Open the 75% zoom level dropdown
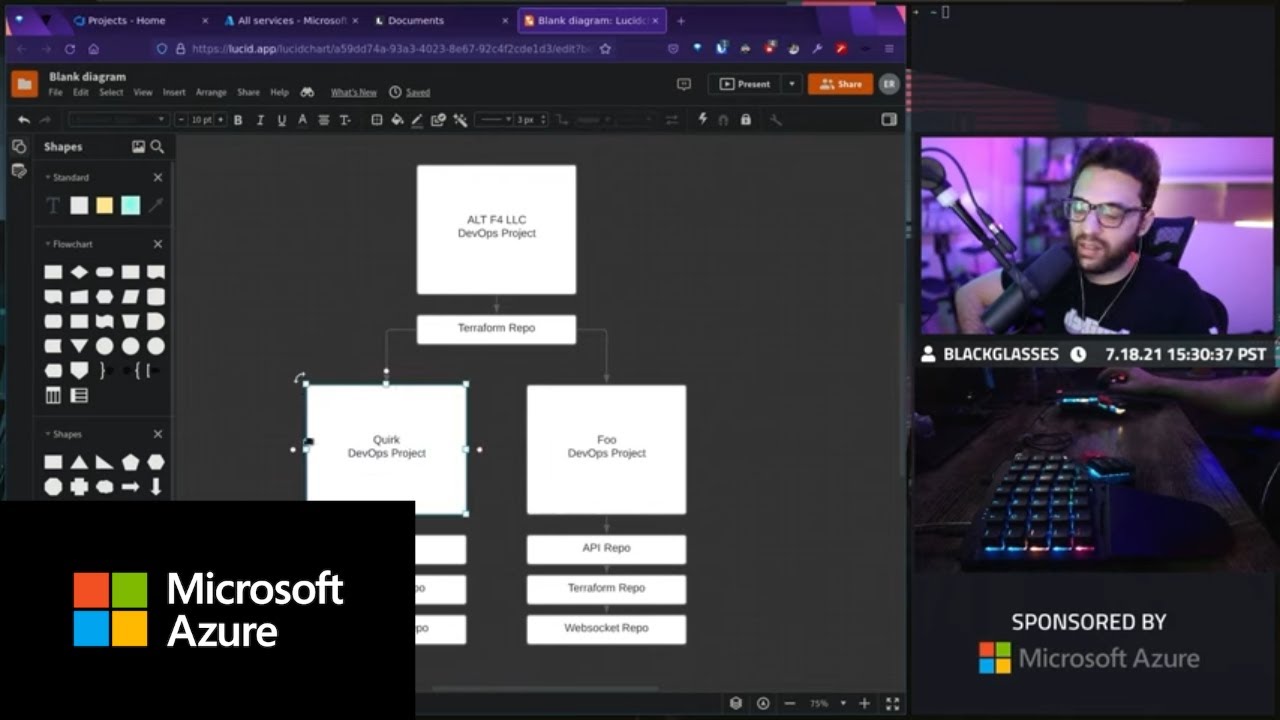This screenshot has height=720, width=1280. coord(827,704)
